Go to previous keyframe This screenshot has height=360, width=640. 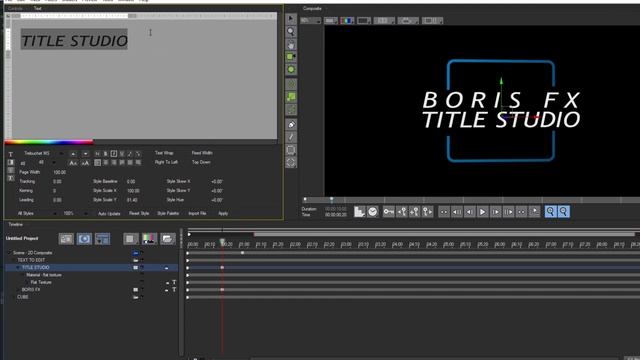pyautogui.click(x=402, y=211)
